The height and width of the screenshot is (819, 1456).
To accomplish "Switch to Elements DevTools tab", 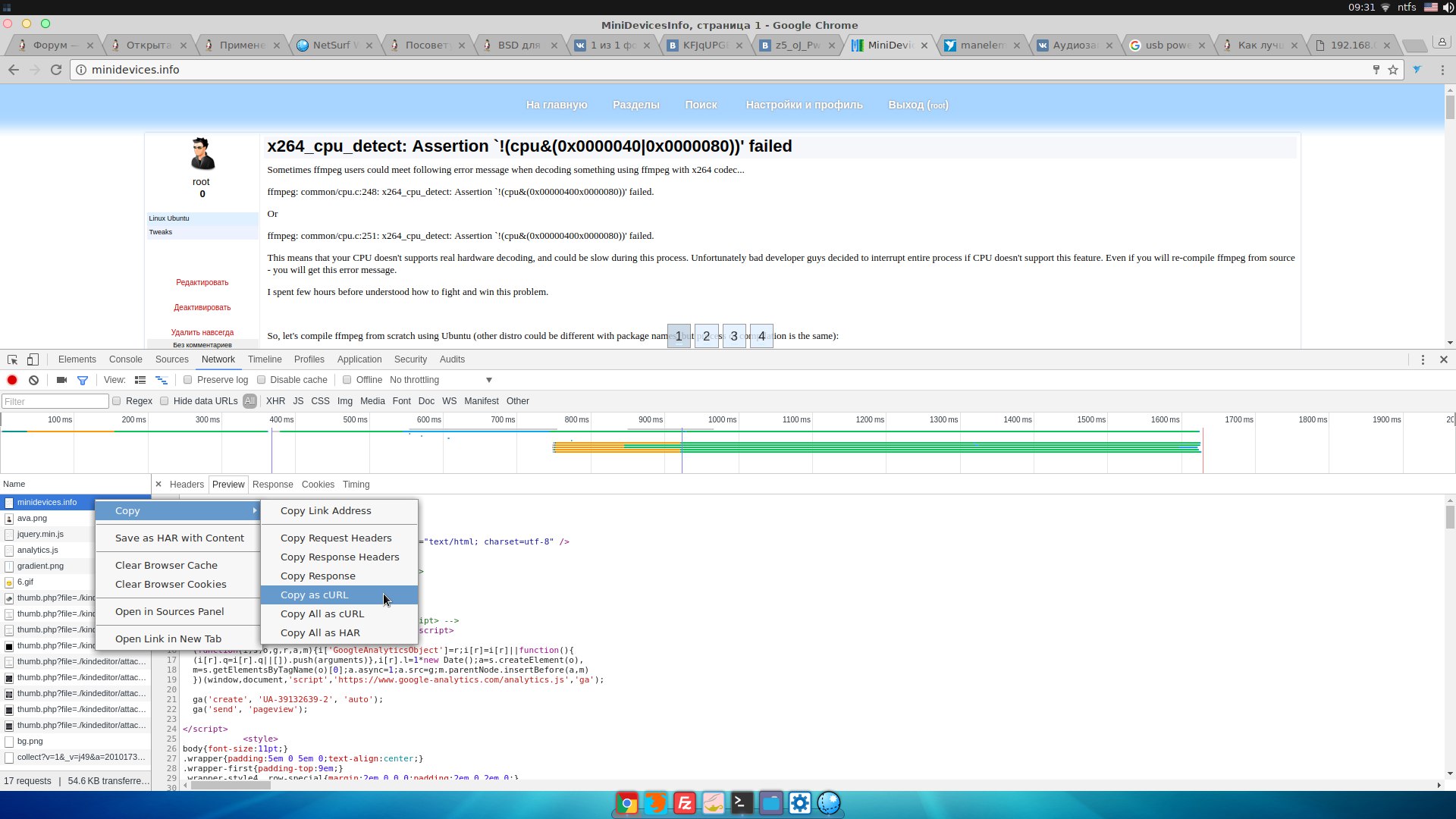I will [77, 359].
